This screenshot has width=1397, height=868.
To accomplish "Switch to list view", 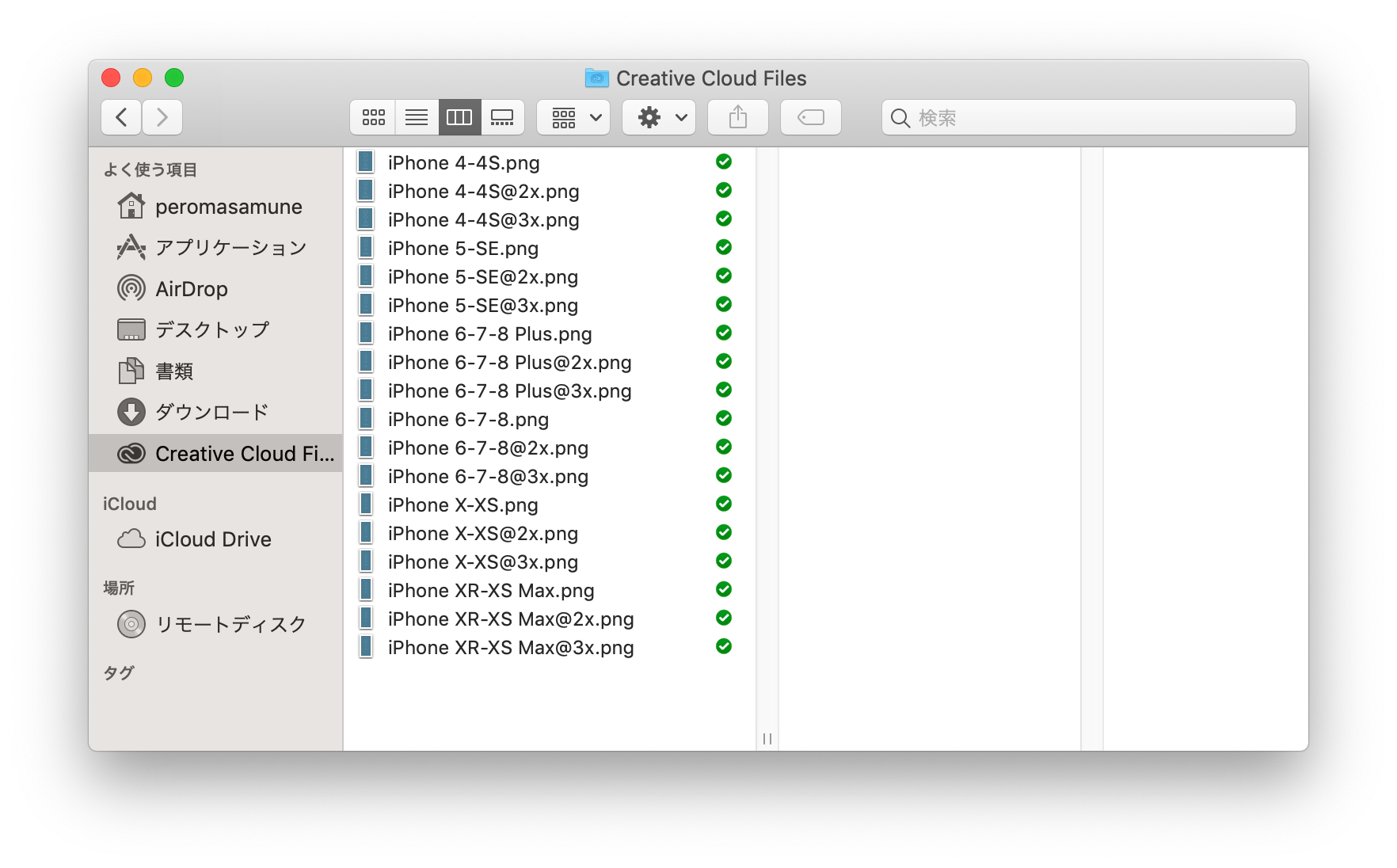I will click(x=417, y=117).
